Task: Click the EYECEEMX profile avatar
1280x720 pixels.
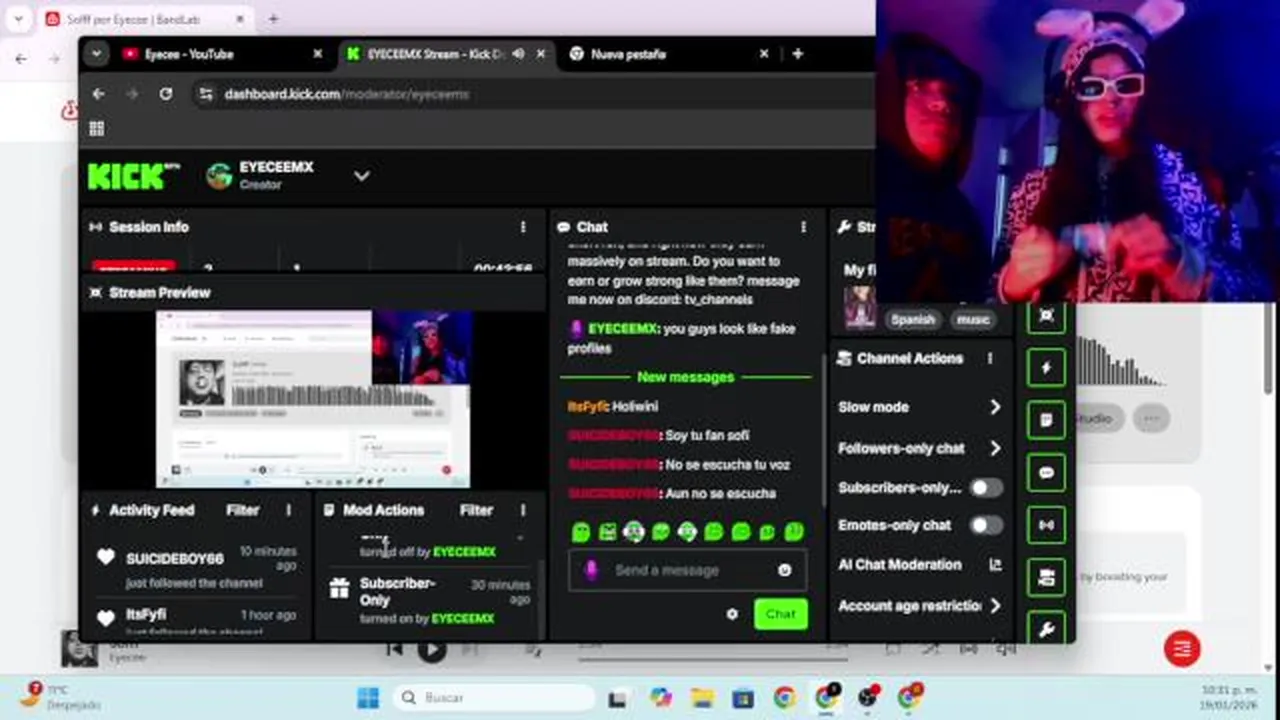Action: click(x=219, y=176)
